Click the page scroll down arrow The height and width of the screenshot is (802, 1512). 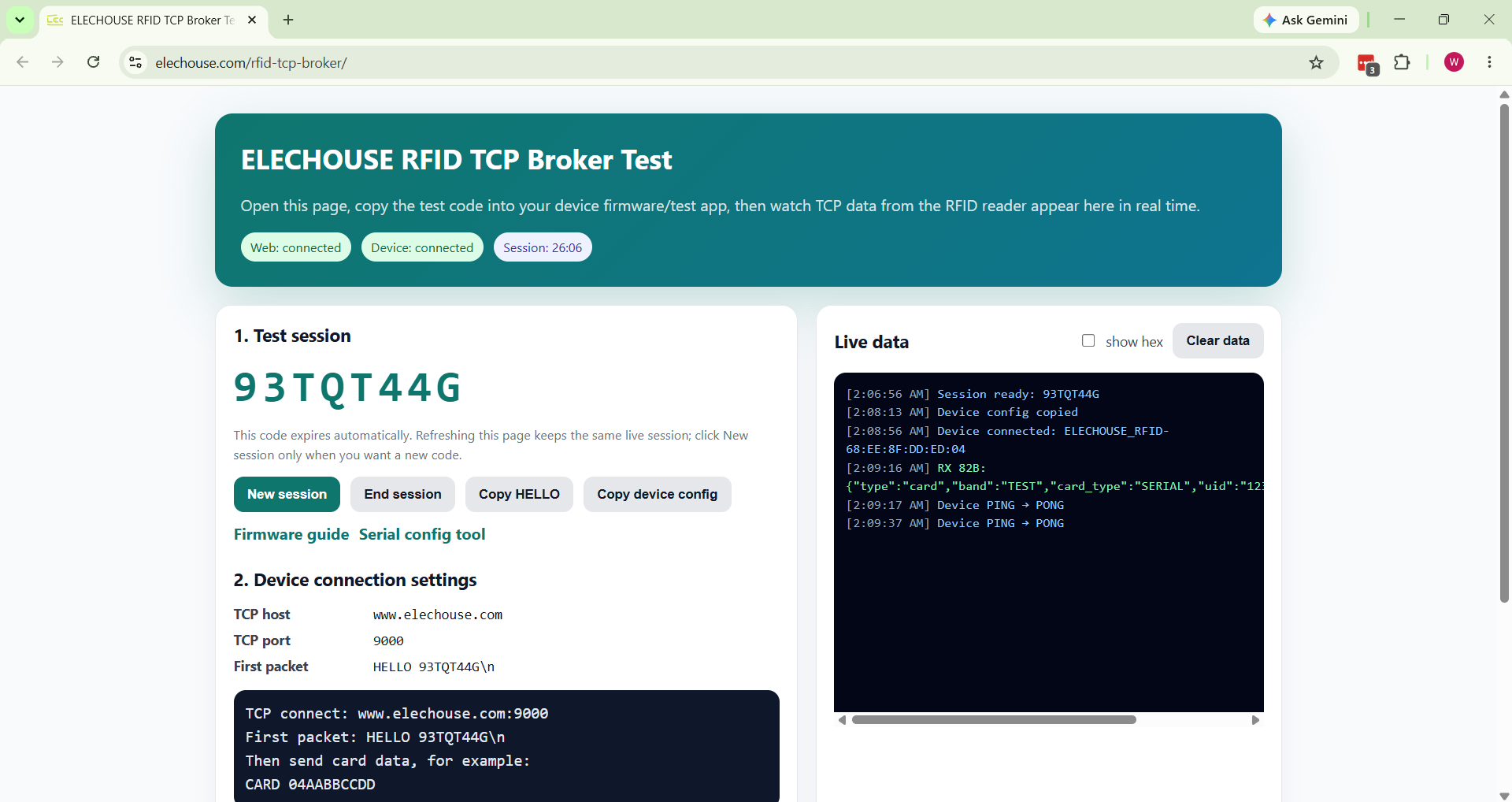click(1504, 796)
